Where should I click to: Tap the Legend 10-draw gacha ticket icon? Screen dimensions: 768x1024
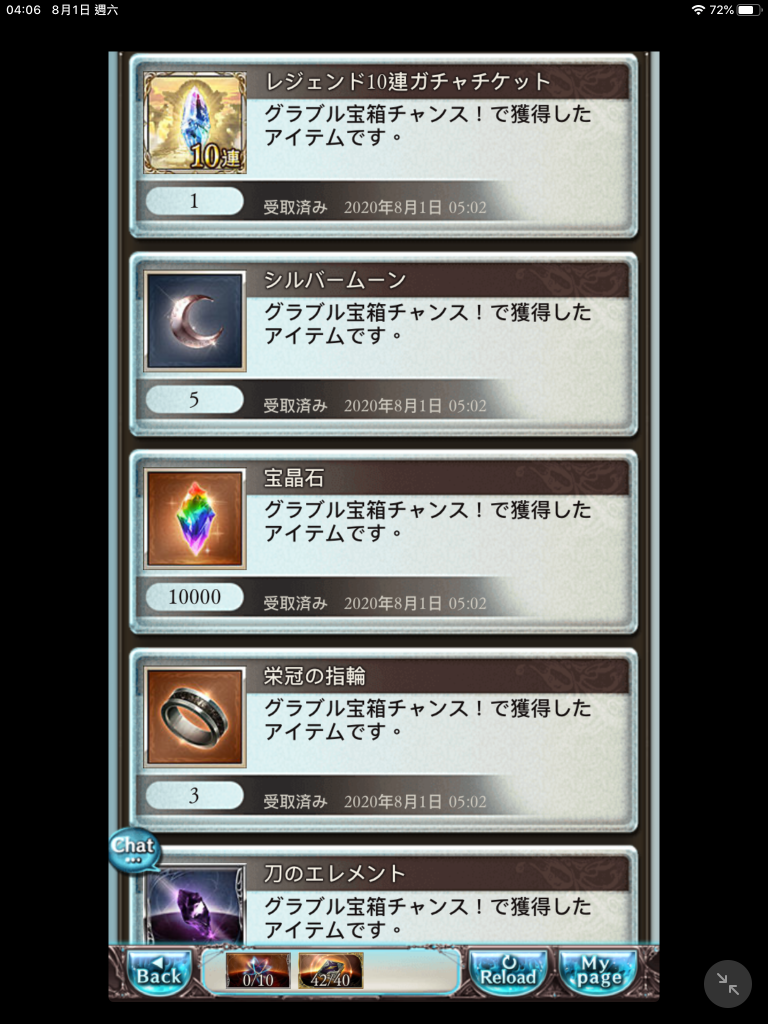195,123
